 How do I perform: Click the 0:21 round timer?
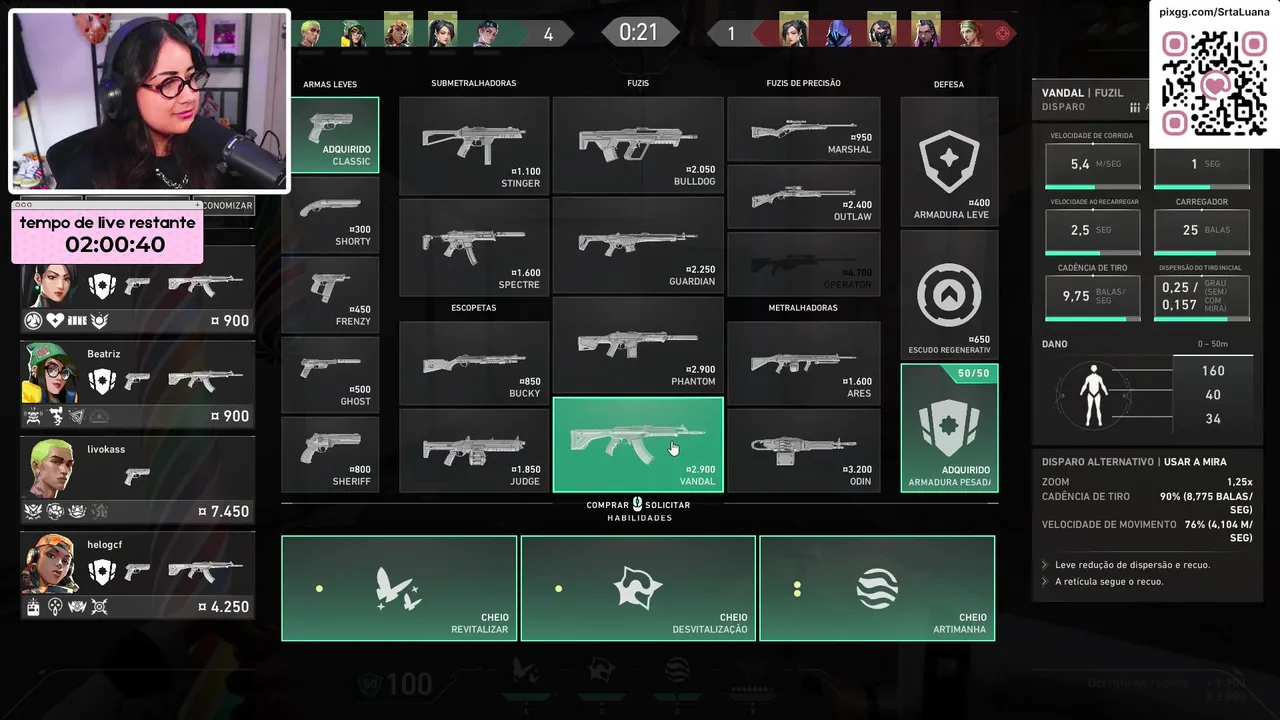tap(638, 33)
